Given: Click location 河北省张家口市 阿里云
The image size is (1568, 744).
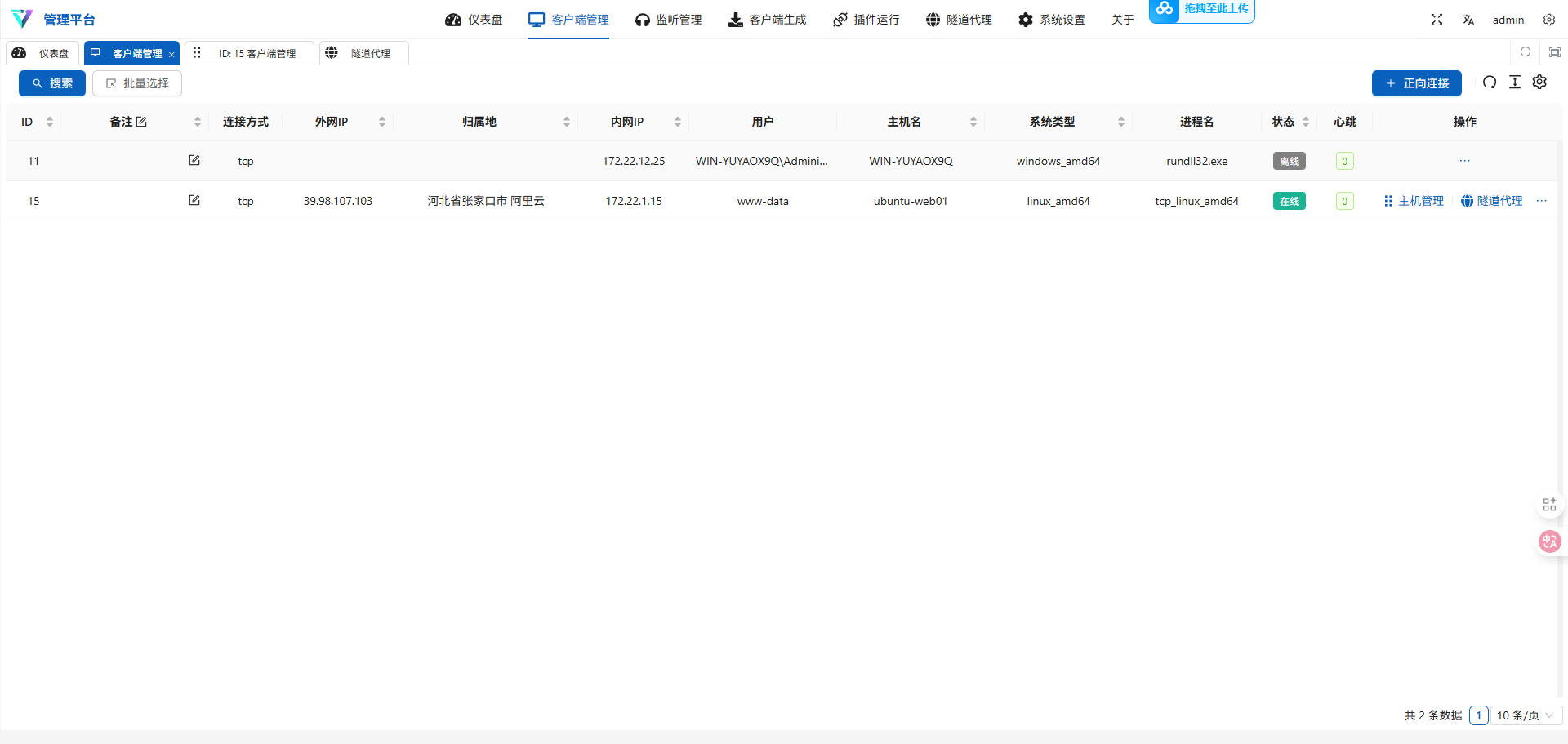Looking at the screenshot, I should pos(486,201).
